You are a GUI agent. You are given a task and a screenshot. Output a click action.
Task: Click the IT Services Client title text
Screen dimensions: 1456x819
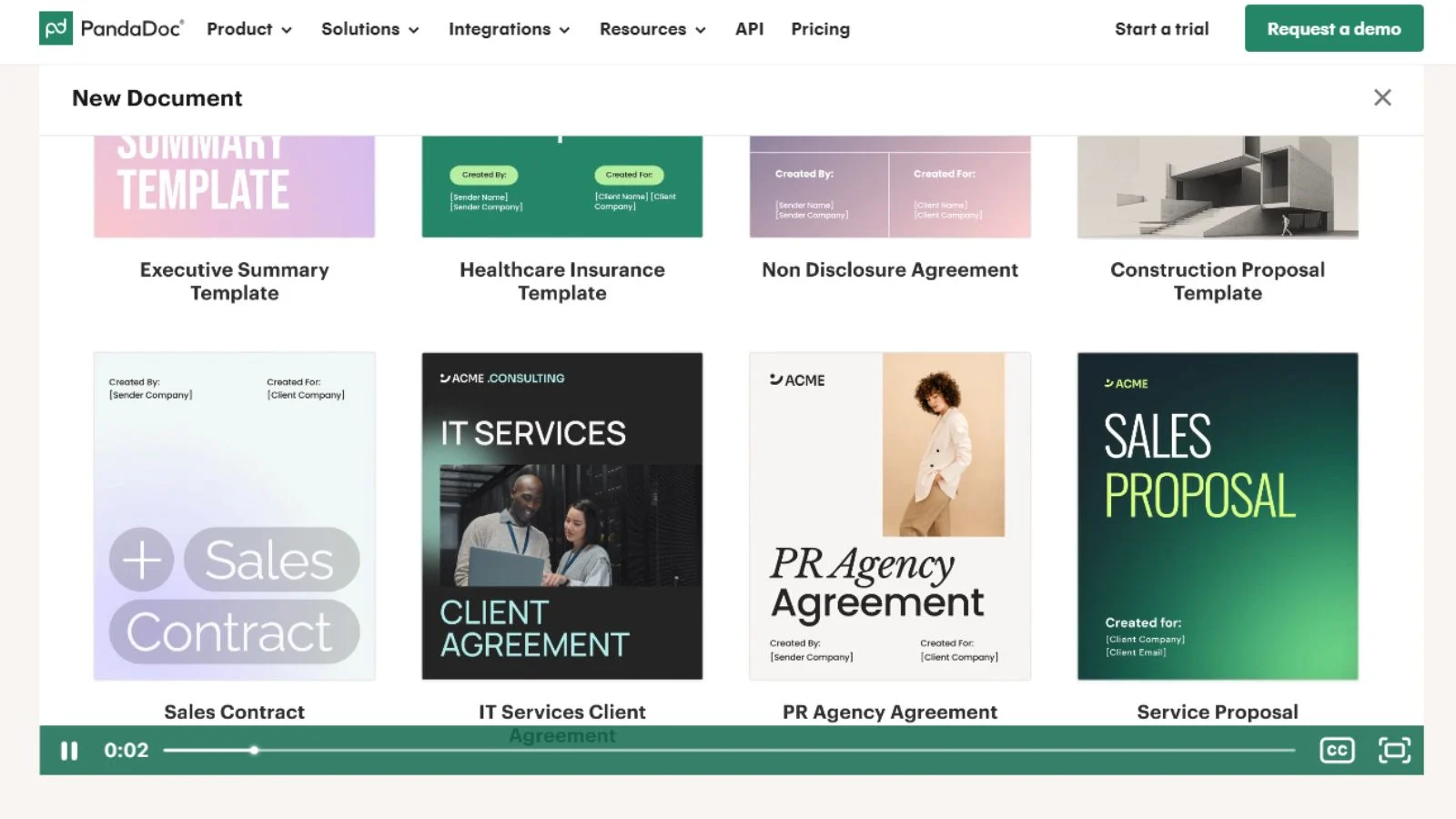coord(562,712)
